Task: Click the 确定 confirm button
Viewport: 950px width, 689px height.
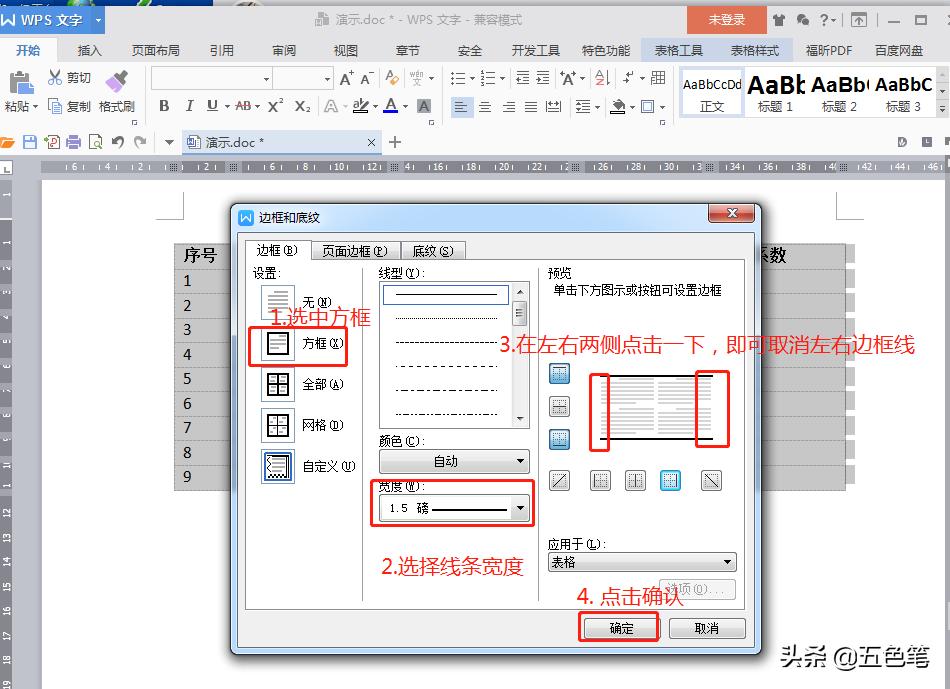Action: (620, 627)
